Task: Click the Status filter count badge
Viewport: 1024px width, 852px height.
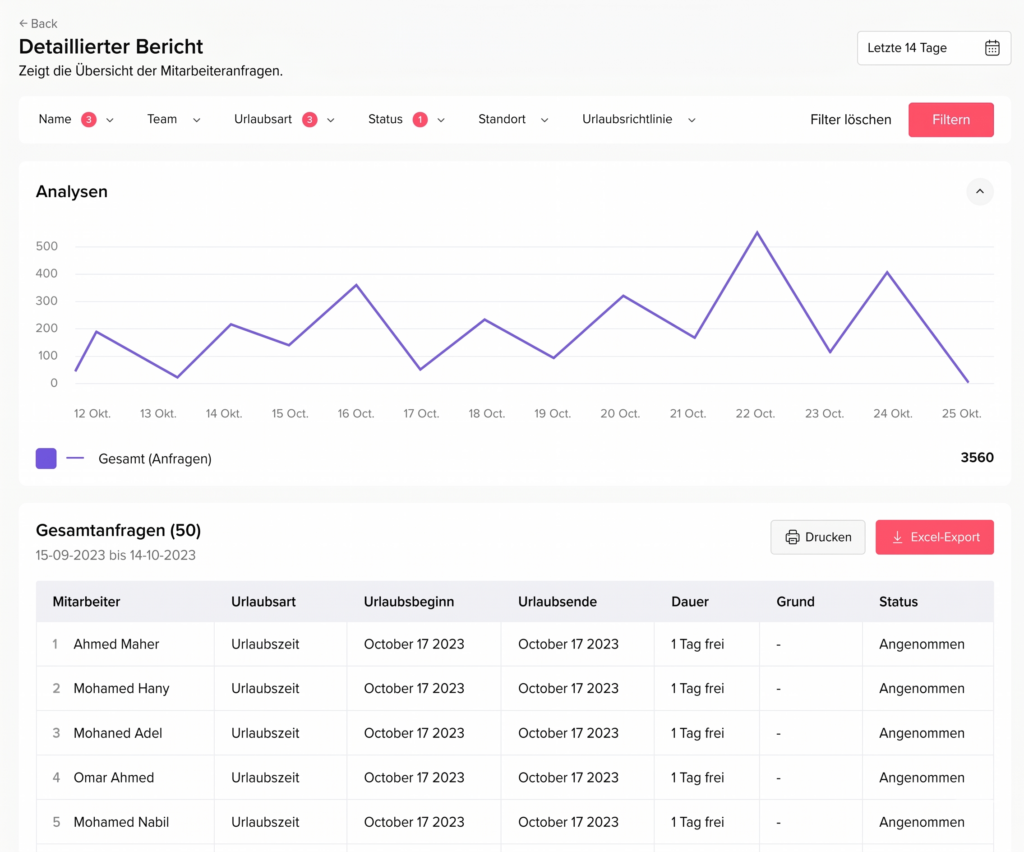Action: (x=420, y=120)
